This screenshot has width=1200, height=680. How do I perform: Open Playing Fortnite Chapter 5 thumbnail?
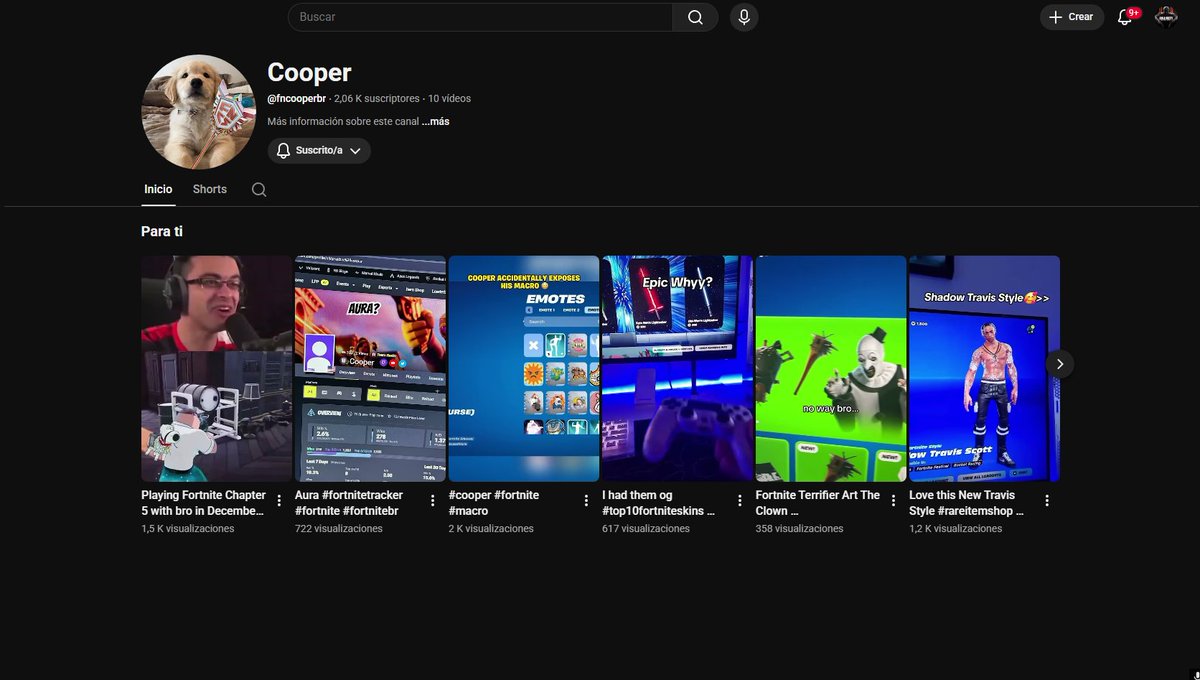coord(216,368)
